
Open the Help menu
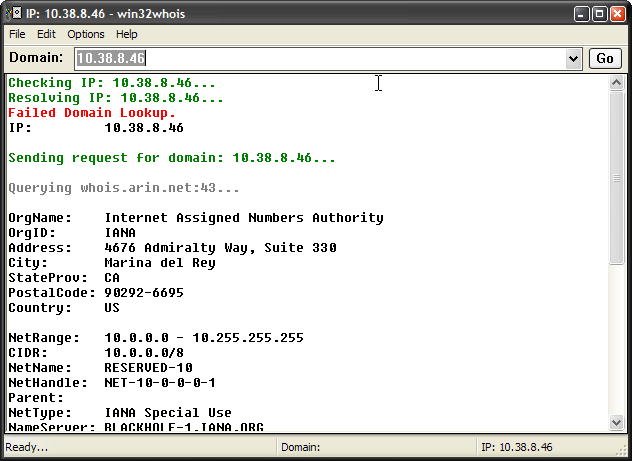[x=127, y=34]
